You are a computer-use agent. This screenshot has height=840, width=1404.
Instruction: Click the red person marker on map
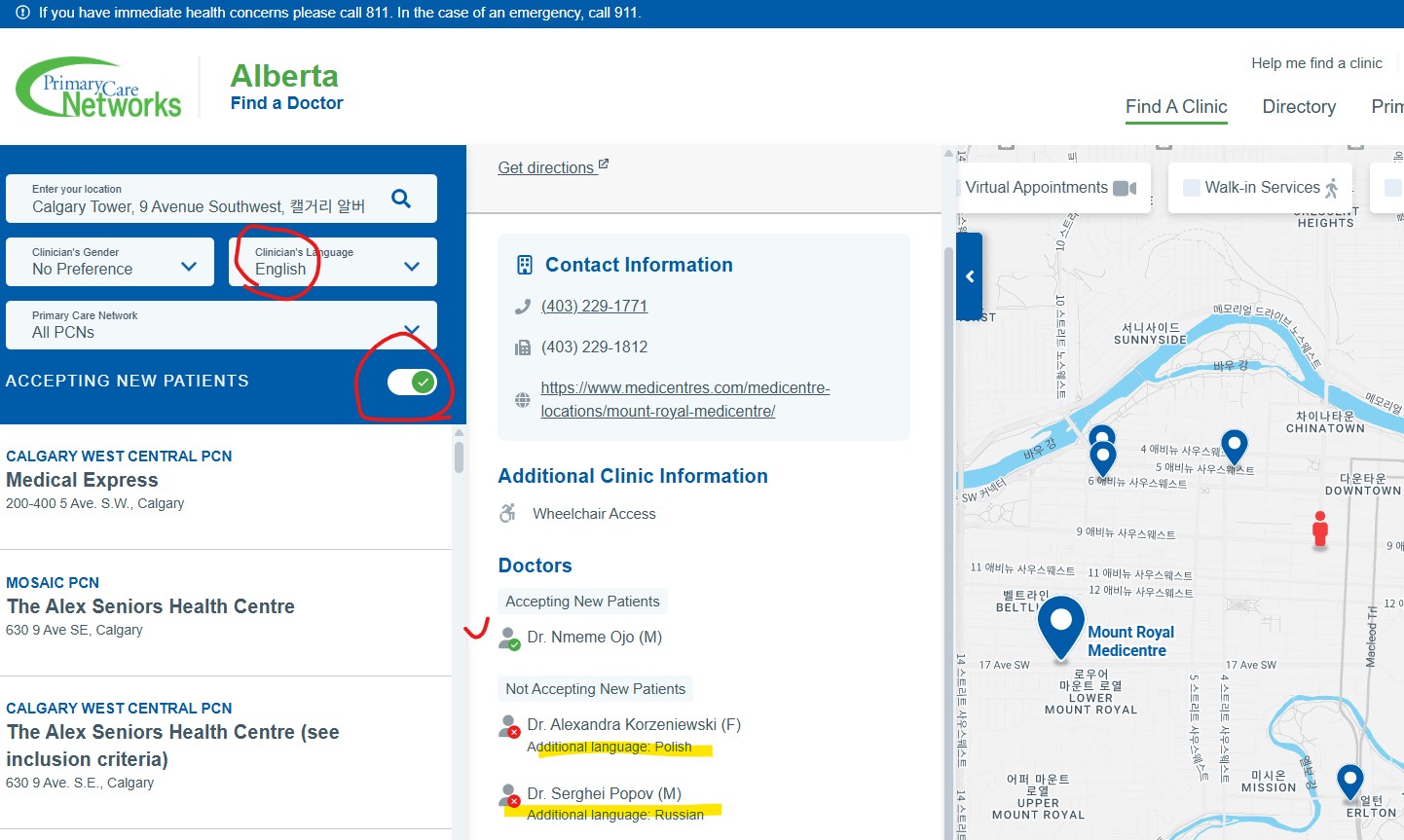[x=1319, y=529]
